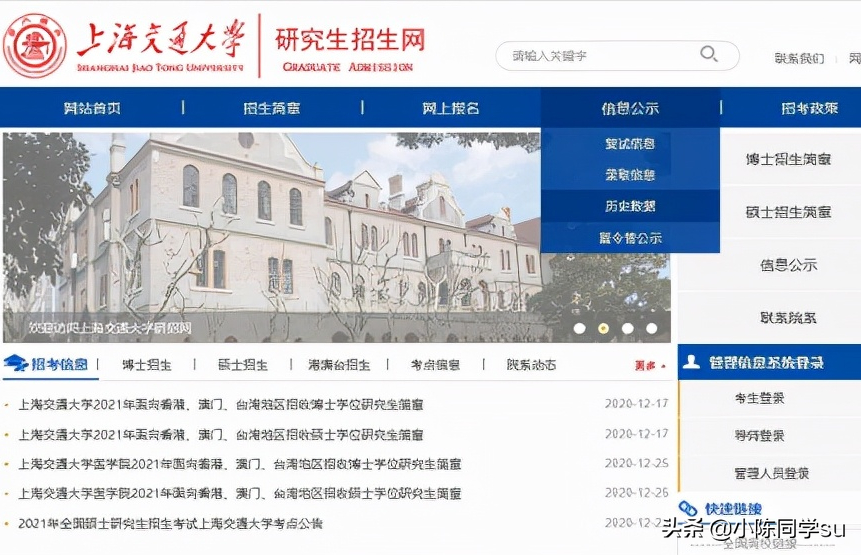The image size is (861, 555).
Task: Switch to the 博士招生 tab
Action: tap(147, 365)
